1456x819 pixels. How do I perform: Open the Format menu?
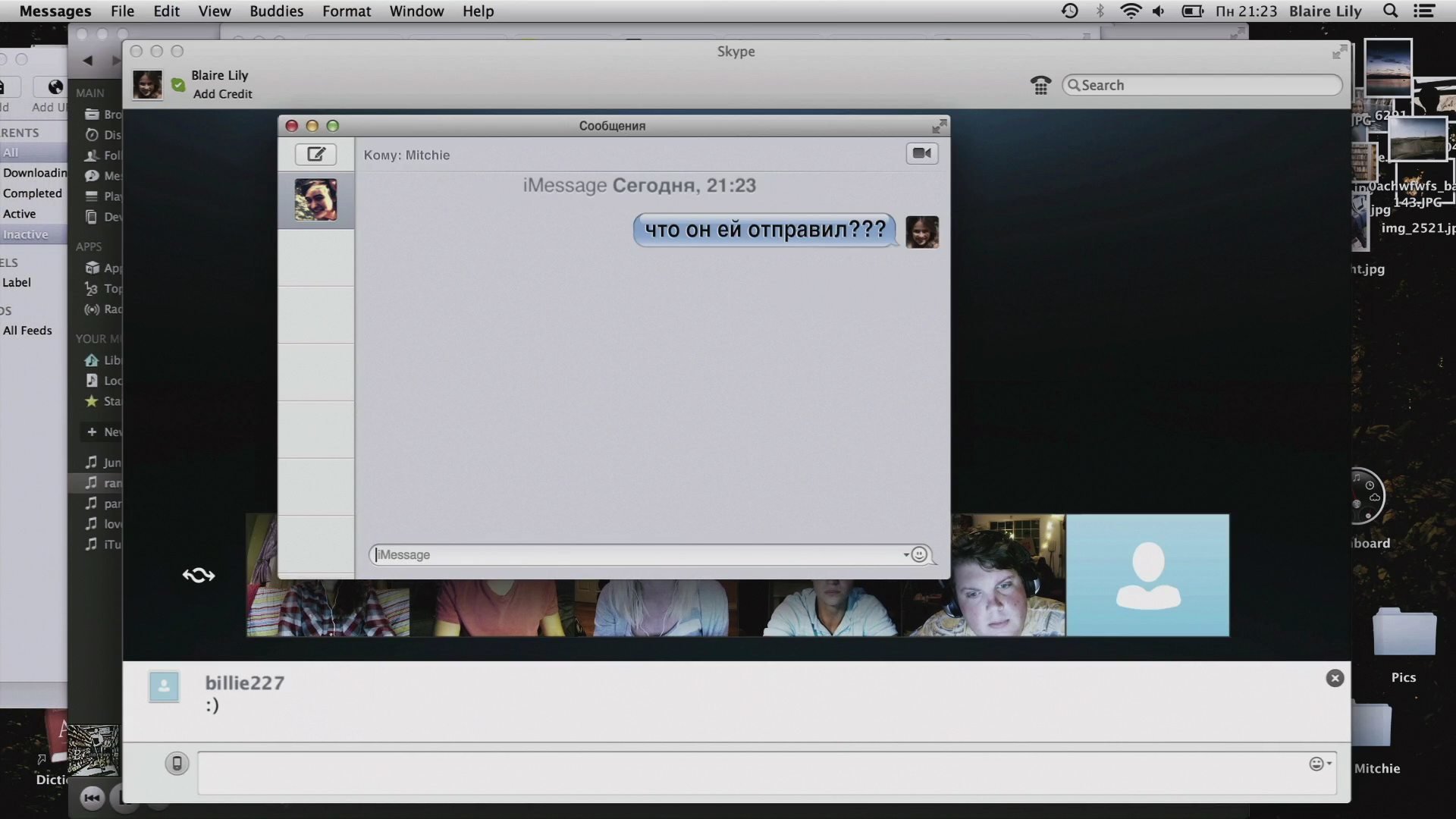point(347,11)
